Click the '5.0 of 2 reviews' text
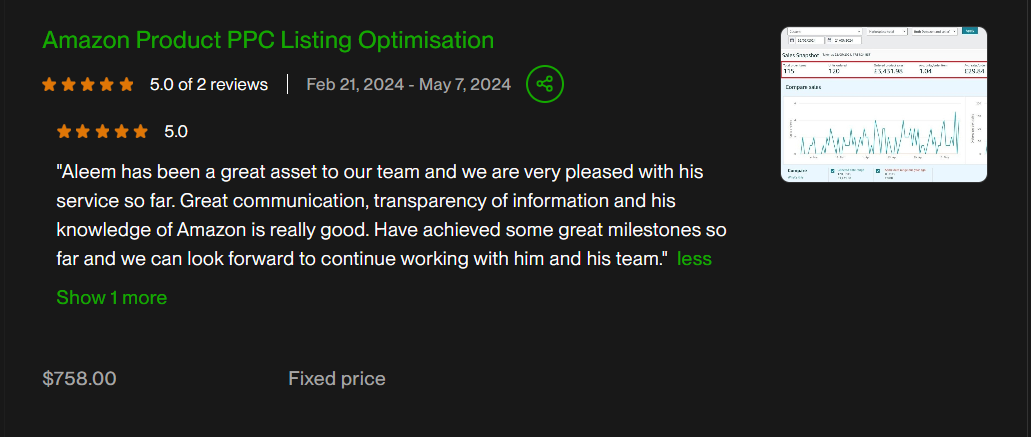The height and width of the screenshot is (437, 1031). [x=209, y=85]
